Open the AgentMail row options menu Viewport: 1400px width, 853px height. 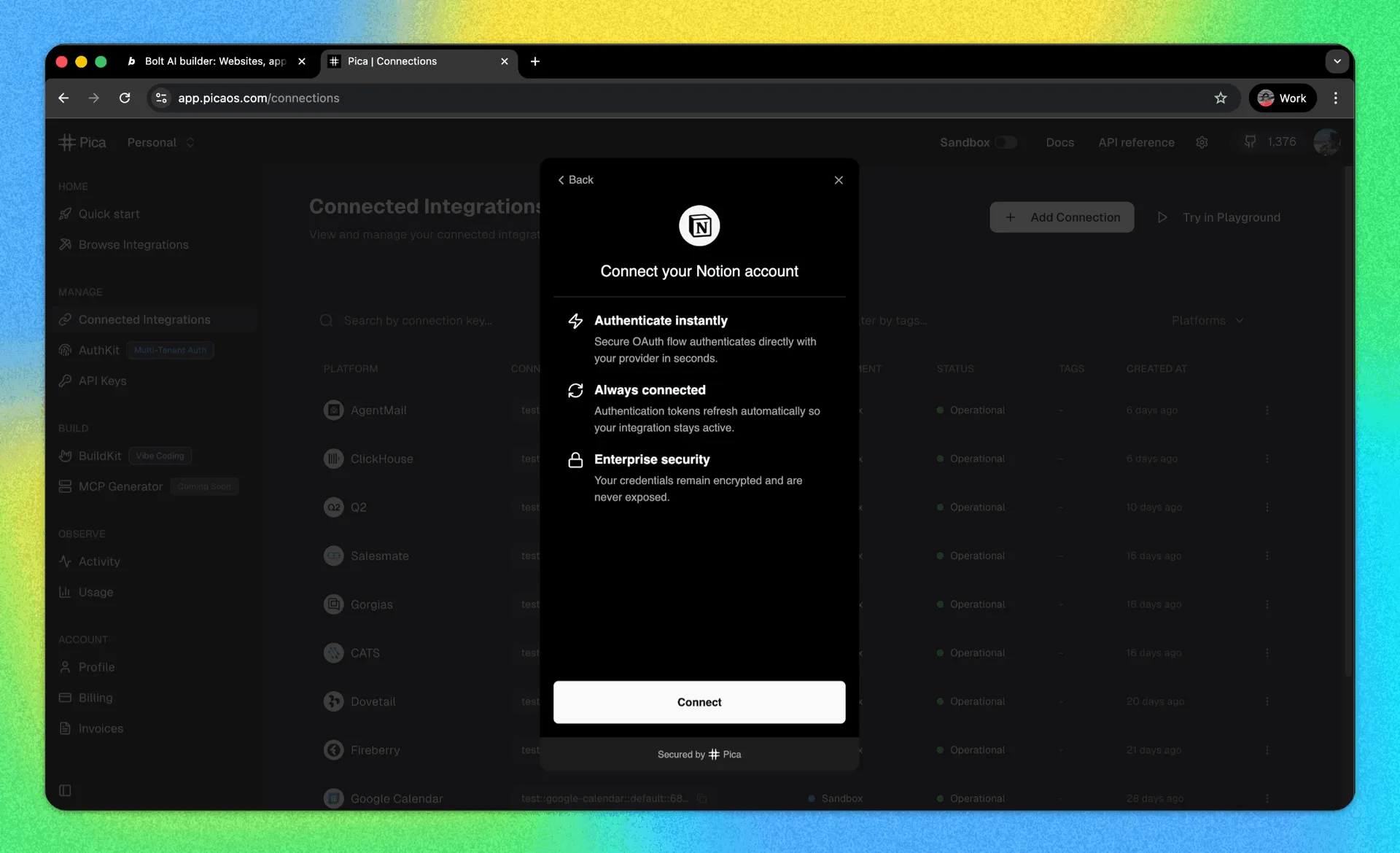1267,410
